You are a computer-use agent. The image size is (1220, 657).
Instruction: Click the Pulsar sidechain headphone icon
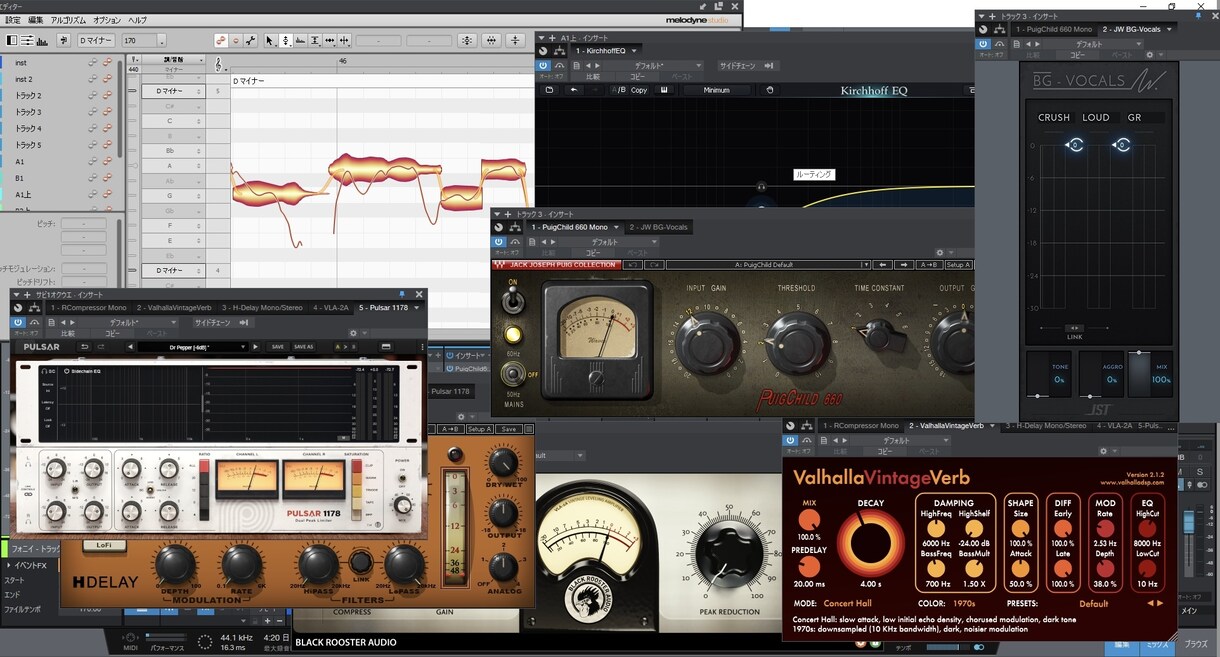pos(43,371)
